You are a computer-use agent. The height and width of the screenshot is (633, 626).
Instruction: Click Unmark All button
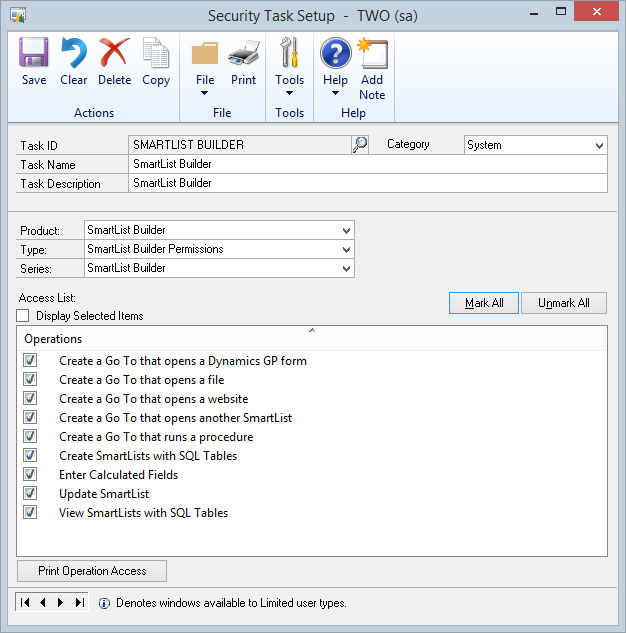[x=564, y=303]
